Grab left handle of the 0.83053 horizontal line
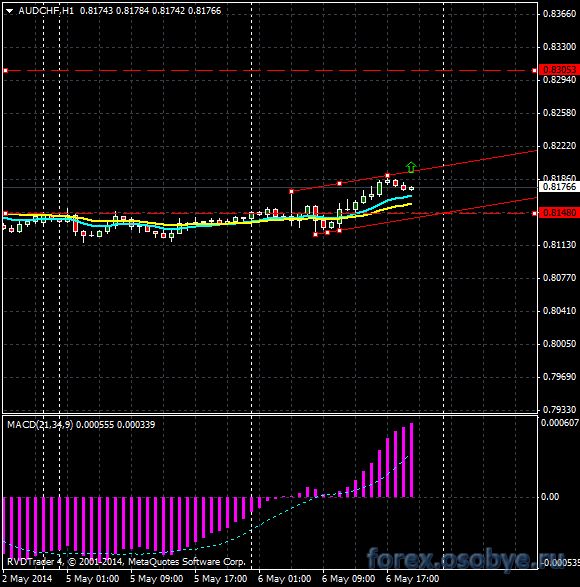This screenshot has height=587, width=580. point(5,70)
